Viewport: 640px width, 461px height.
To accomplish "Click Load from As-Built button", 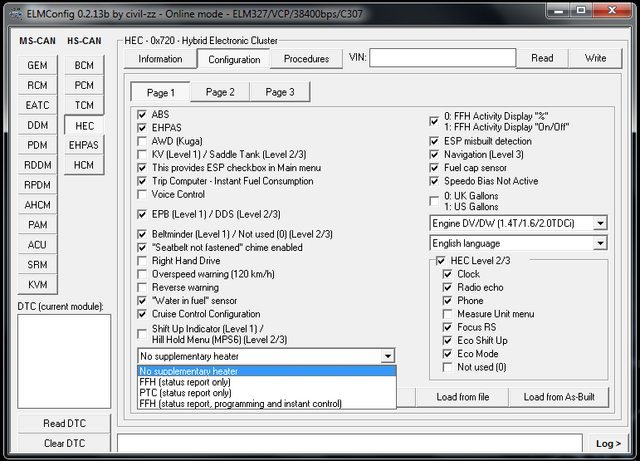I will pyautogui.click(x=559, y=397).
